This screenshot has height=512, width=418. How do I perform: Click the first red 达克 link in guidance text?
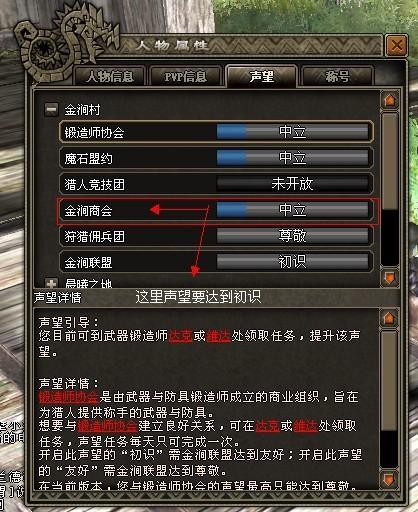pyautogui.click(x=180, y=336)
